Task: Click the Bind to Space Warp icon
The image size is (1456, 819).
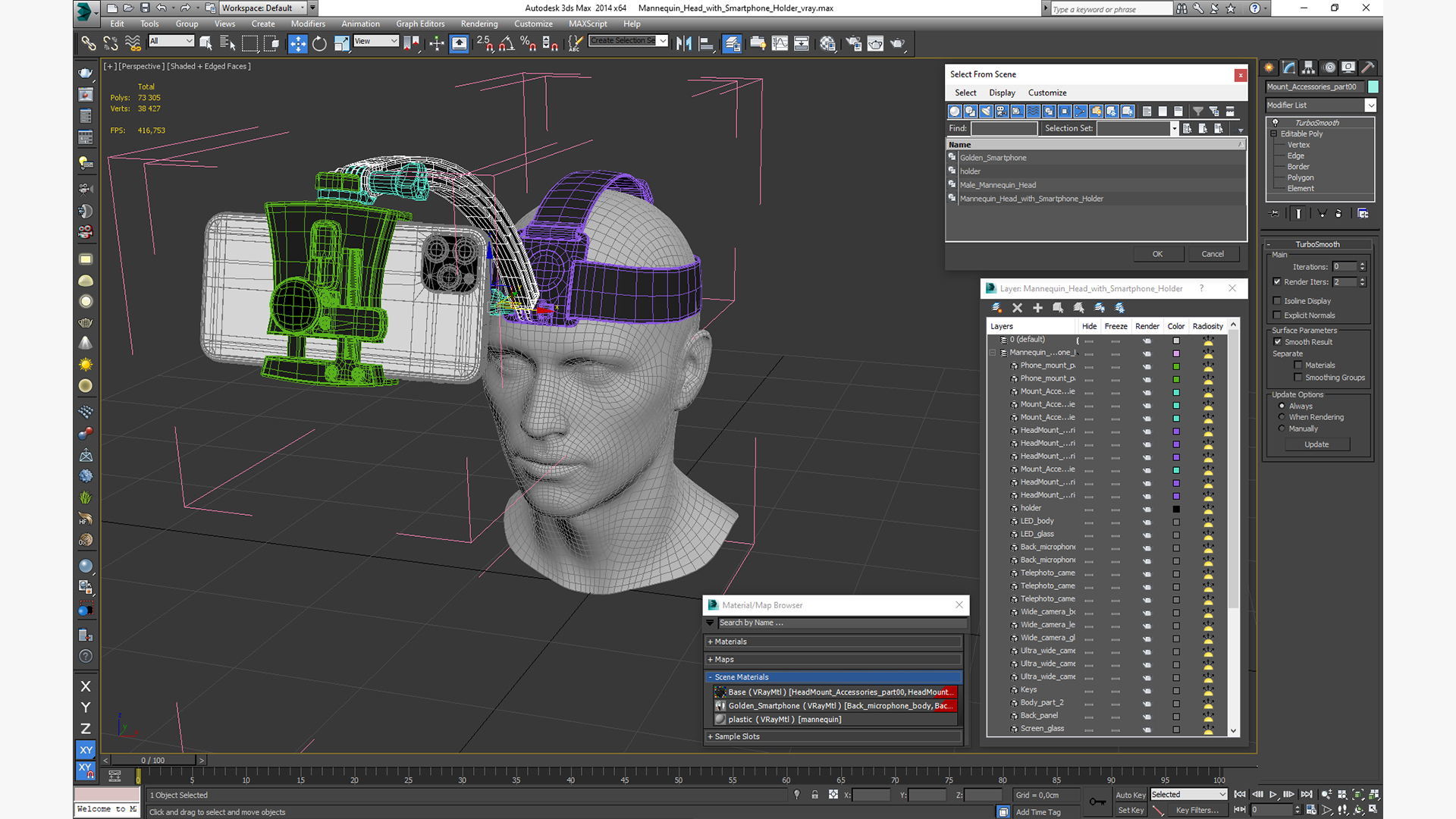Action: [133, 43]
